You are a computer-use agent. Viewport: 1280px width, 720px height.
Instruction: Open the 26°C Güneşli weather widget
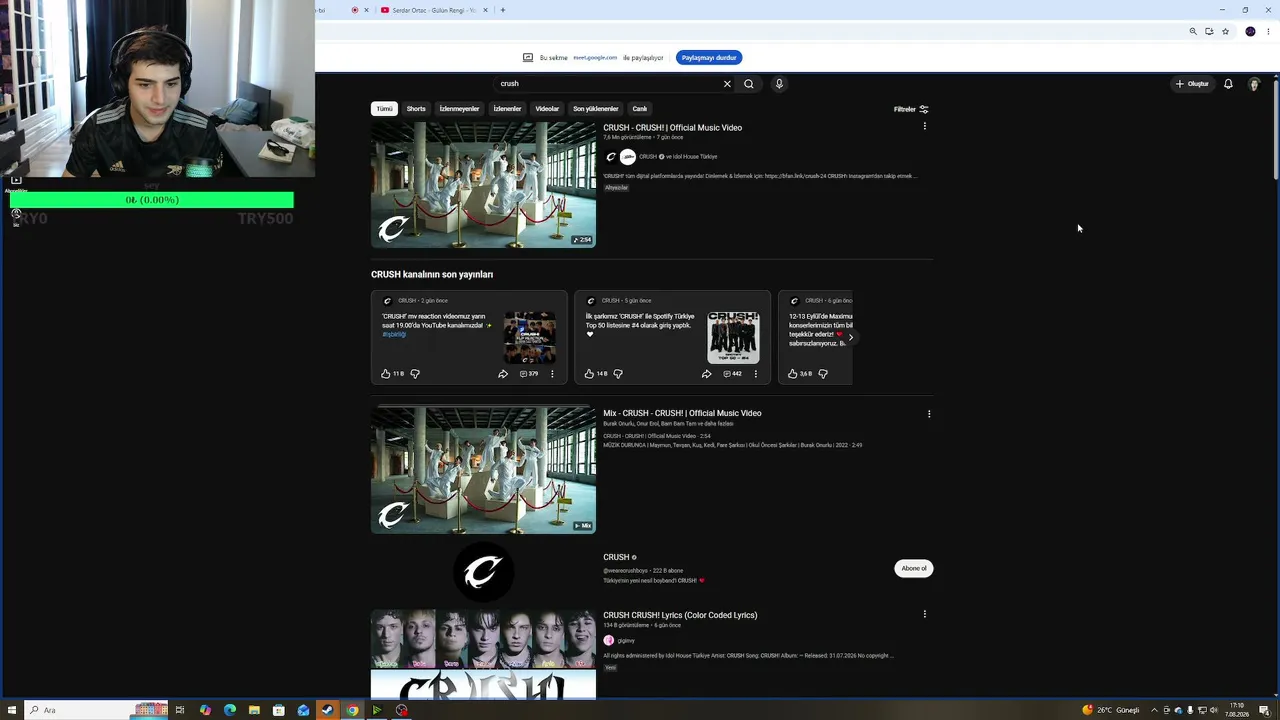(x=1110, y=710)
